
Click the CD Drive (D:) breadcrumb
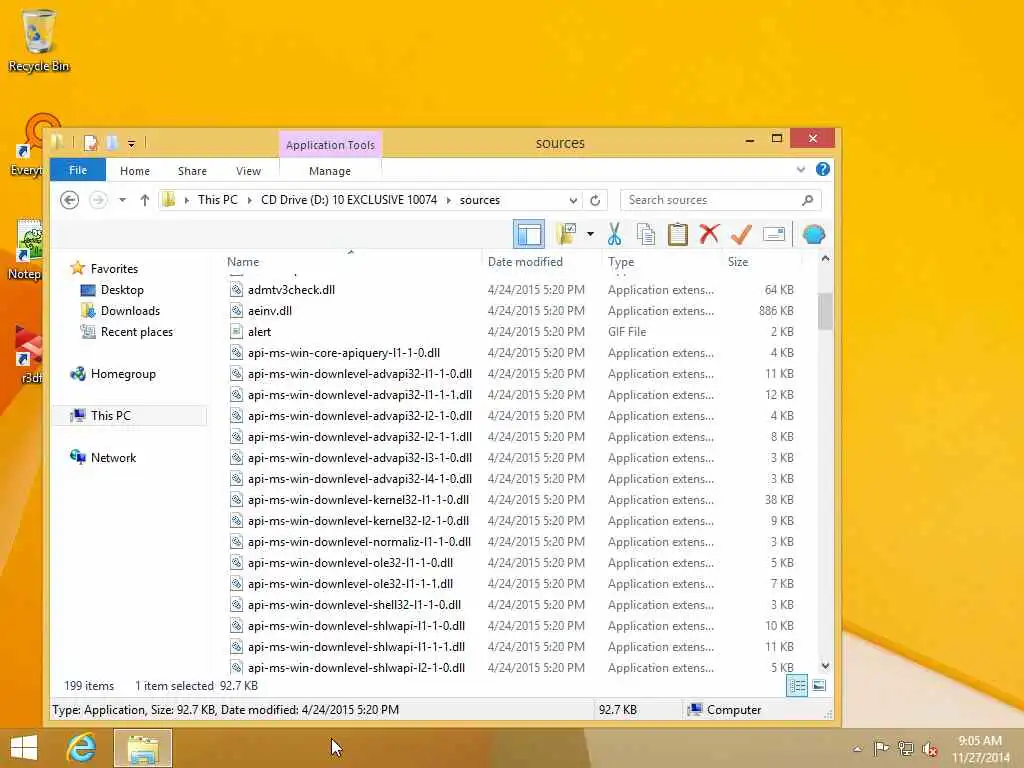349,200
